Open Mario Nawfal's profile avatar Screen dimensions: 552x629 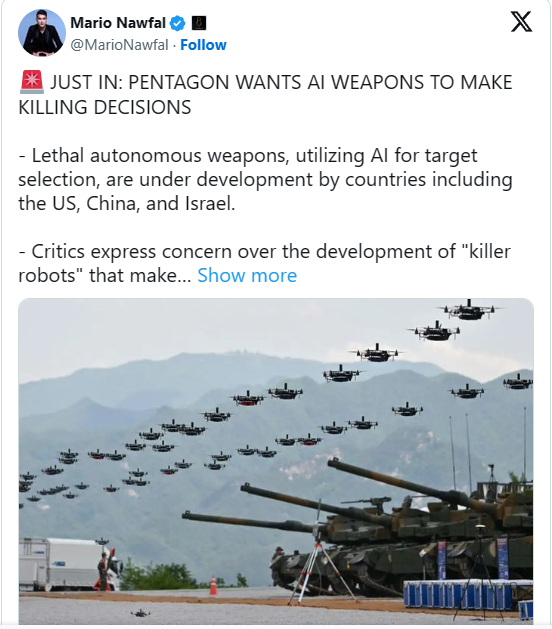(42, 32)
